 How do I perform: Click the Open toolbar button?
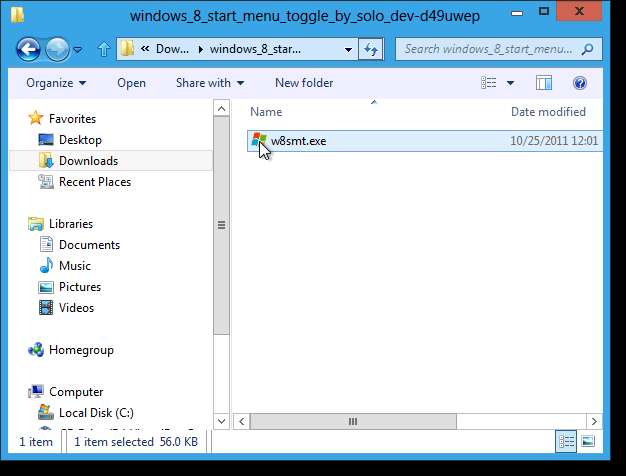131,83
